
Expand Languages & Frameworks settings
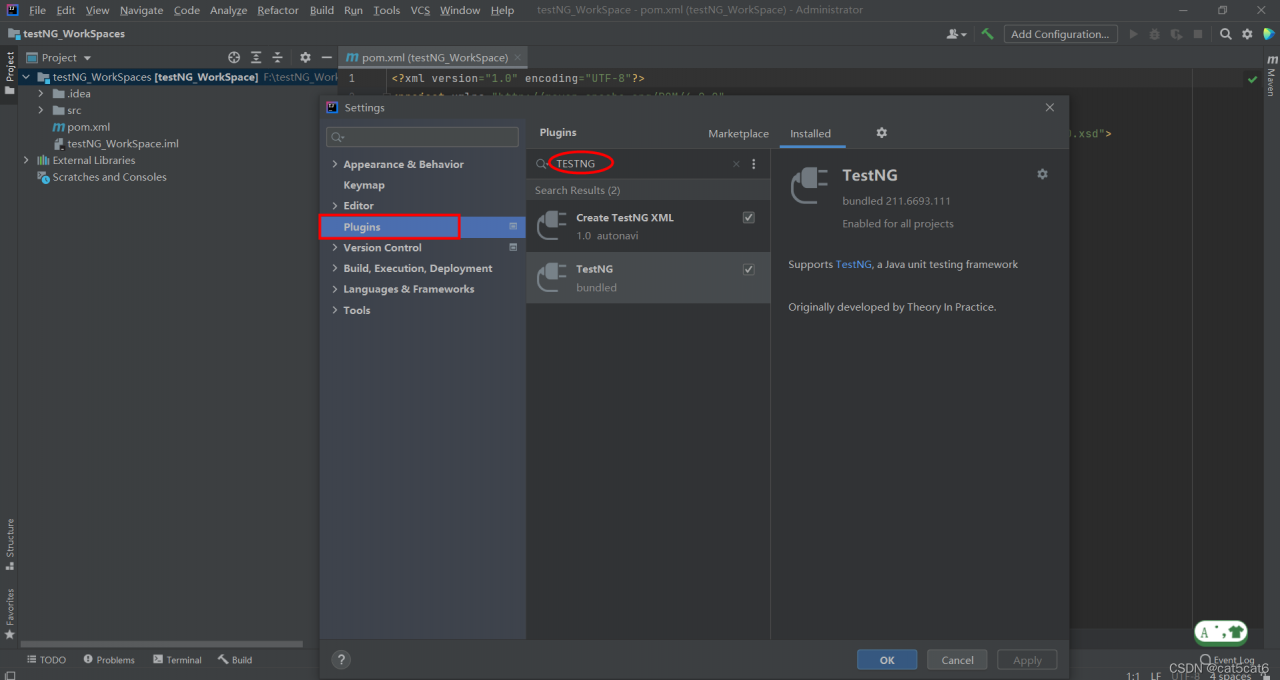pyautogui.click(x=335, y=289)
